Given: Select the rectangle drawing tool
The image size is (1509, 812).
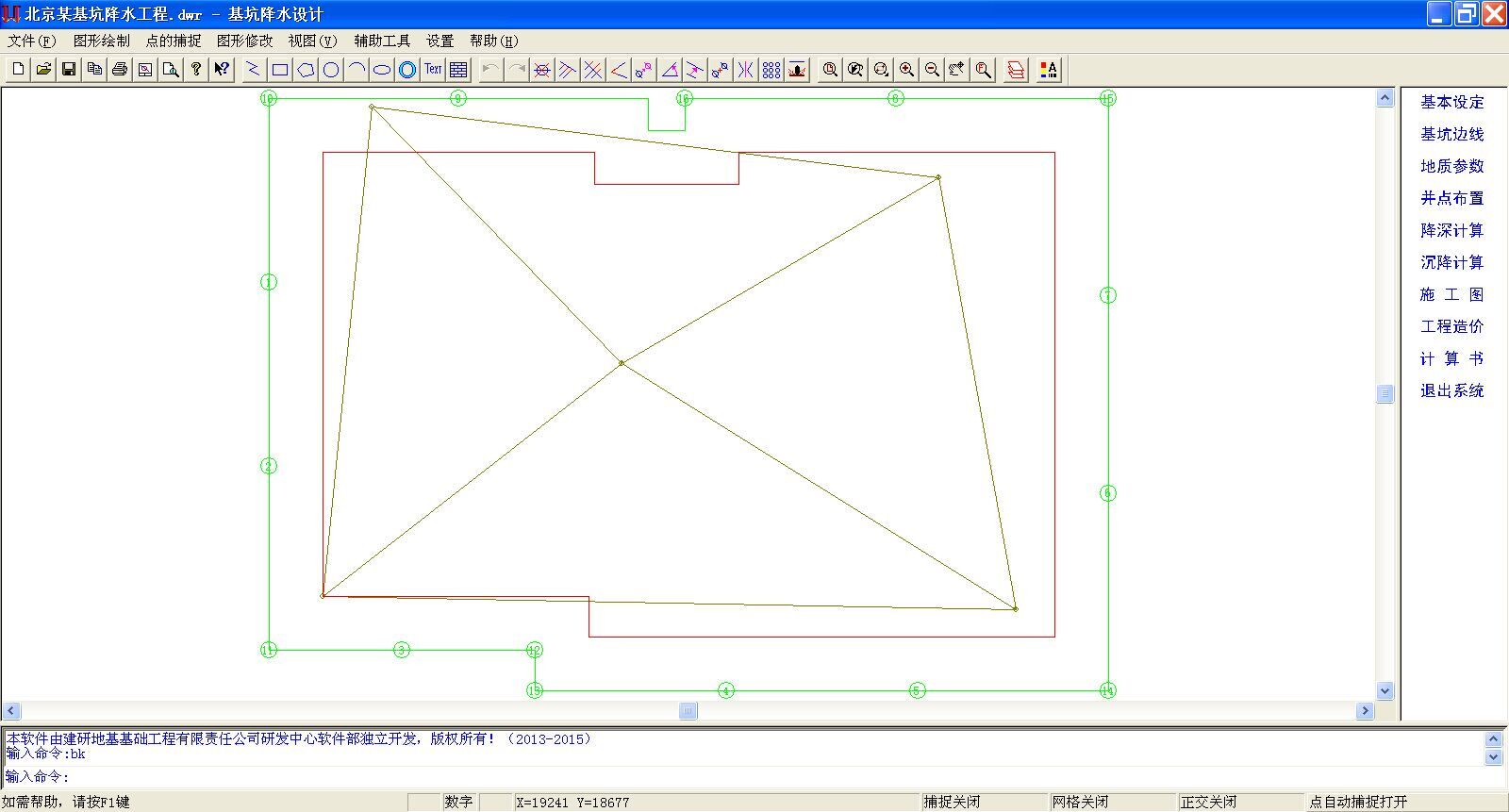Looking at the screenshot, I should (280, 70).
